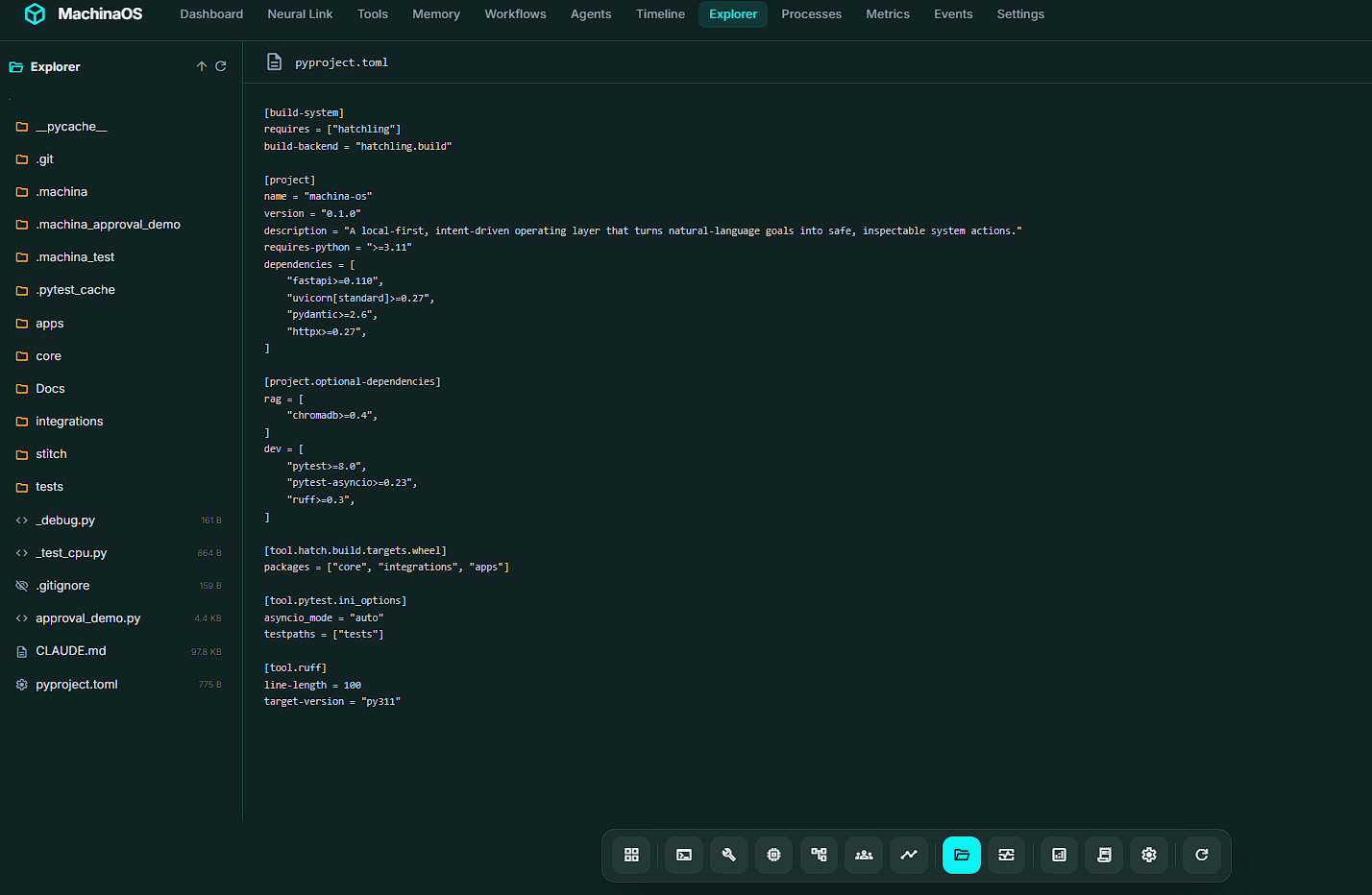Open the Workflows diagram icon in dock
Image resolution: width=1372 pixels, height=895 pixels.
pyautogui.click(x=819, y=855)
